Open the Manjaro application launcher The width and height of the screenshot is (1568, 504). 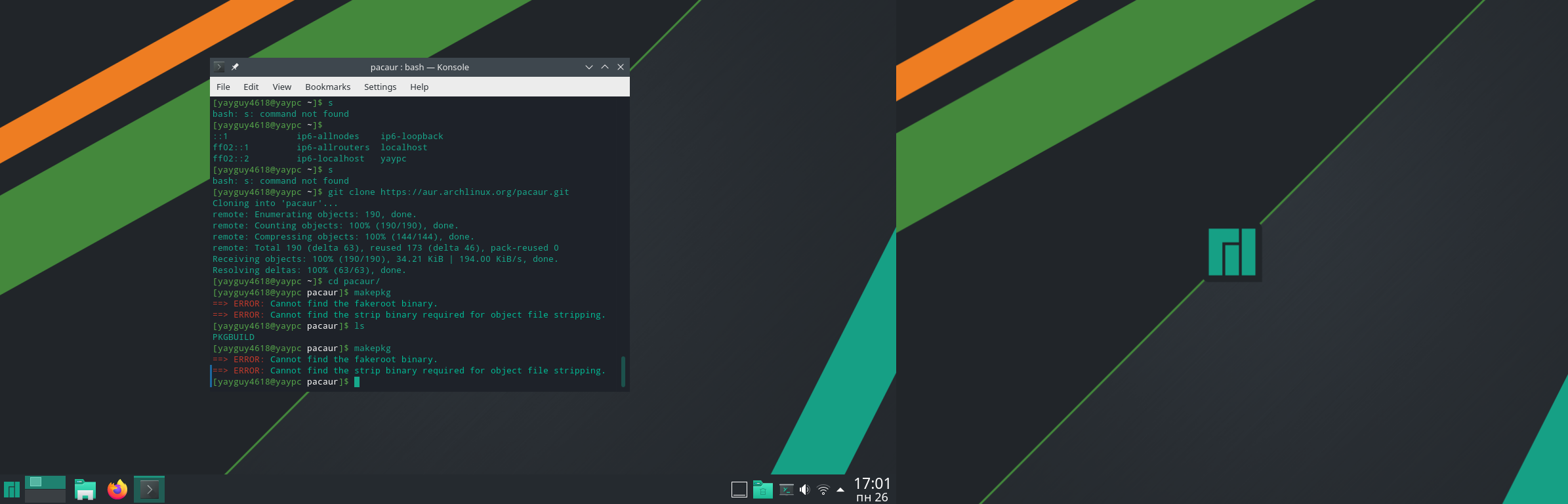[12, 490]
